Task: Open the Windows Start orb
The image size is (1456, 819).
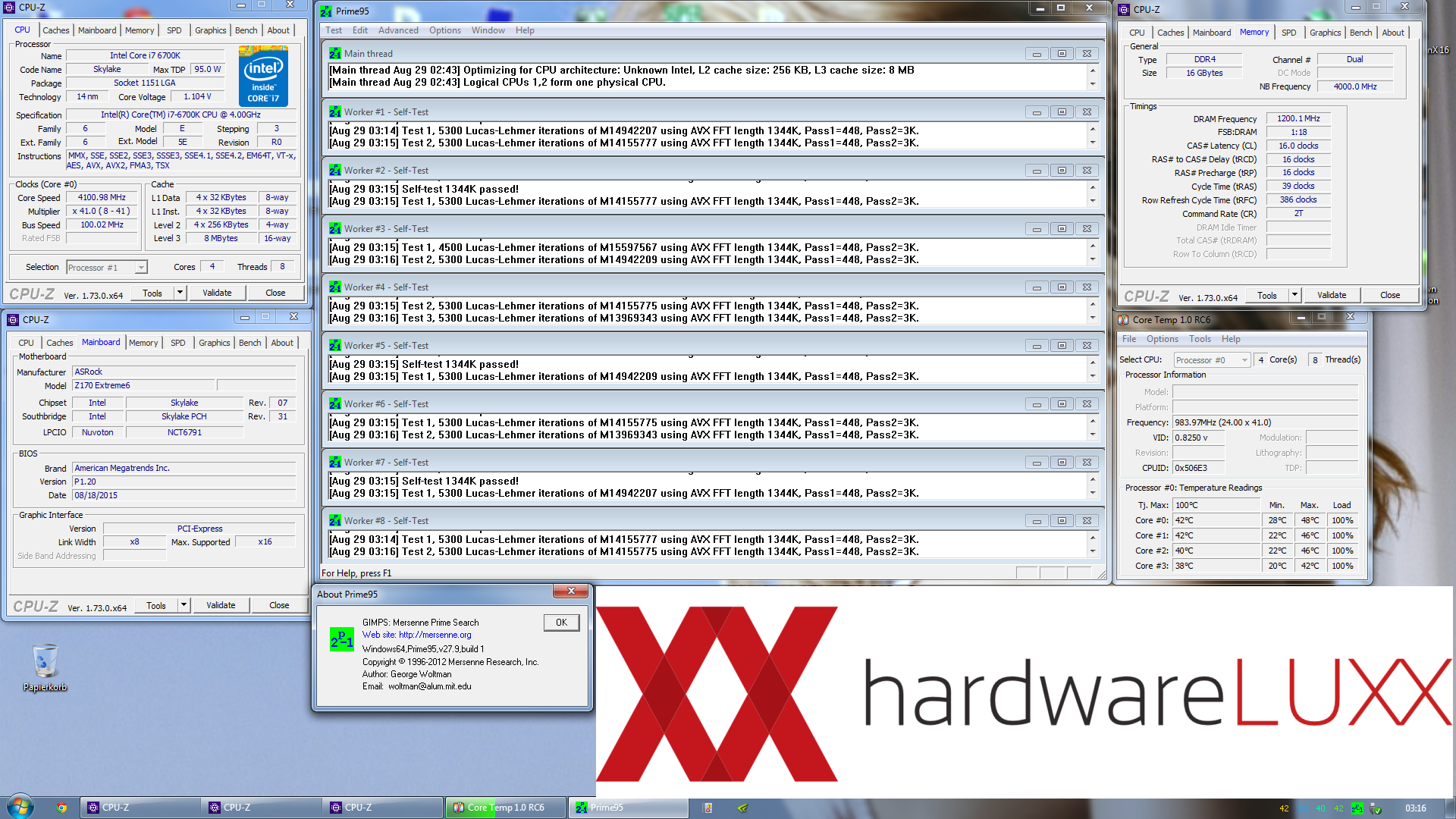Action: pos(20,807)
